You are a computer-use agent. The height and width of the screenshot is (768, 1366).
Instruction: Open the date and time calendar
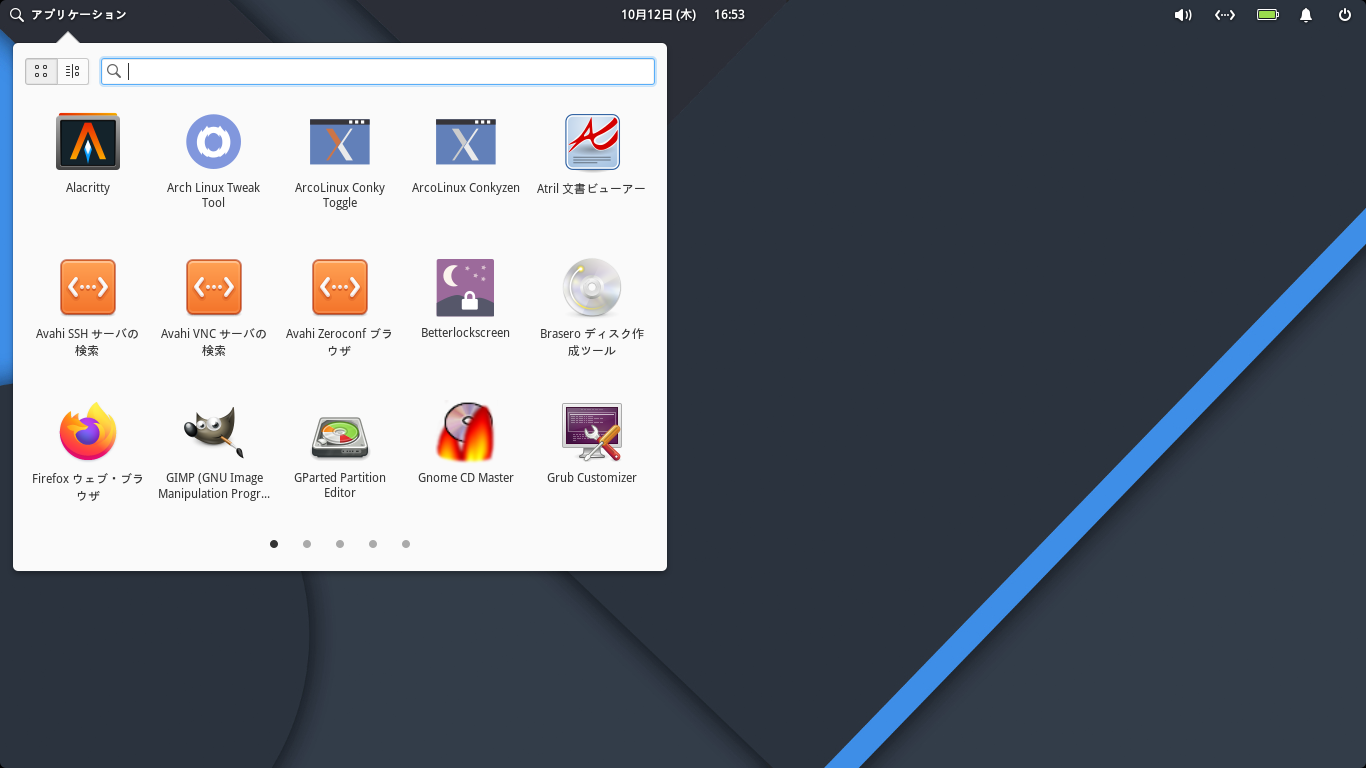(x=683, y=15)
